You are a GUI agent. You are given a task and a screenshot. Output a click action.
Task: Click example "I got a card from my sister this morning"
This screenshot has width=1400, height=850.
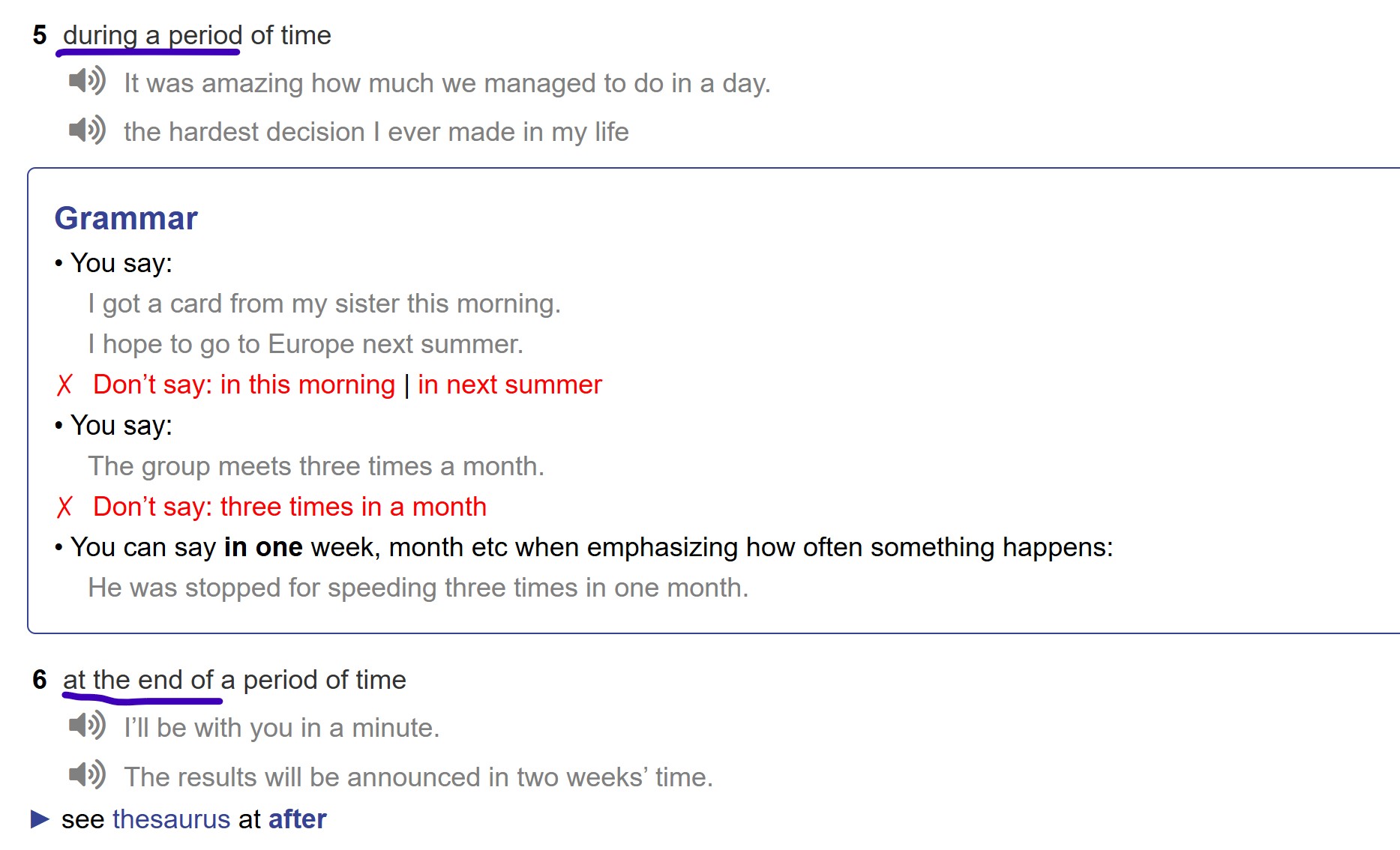[x=325, y=304]
